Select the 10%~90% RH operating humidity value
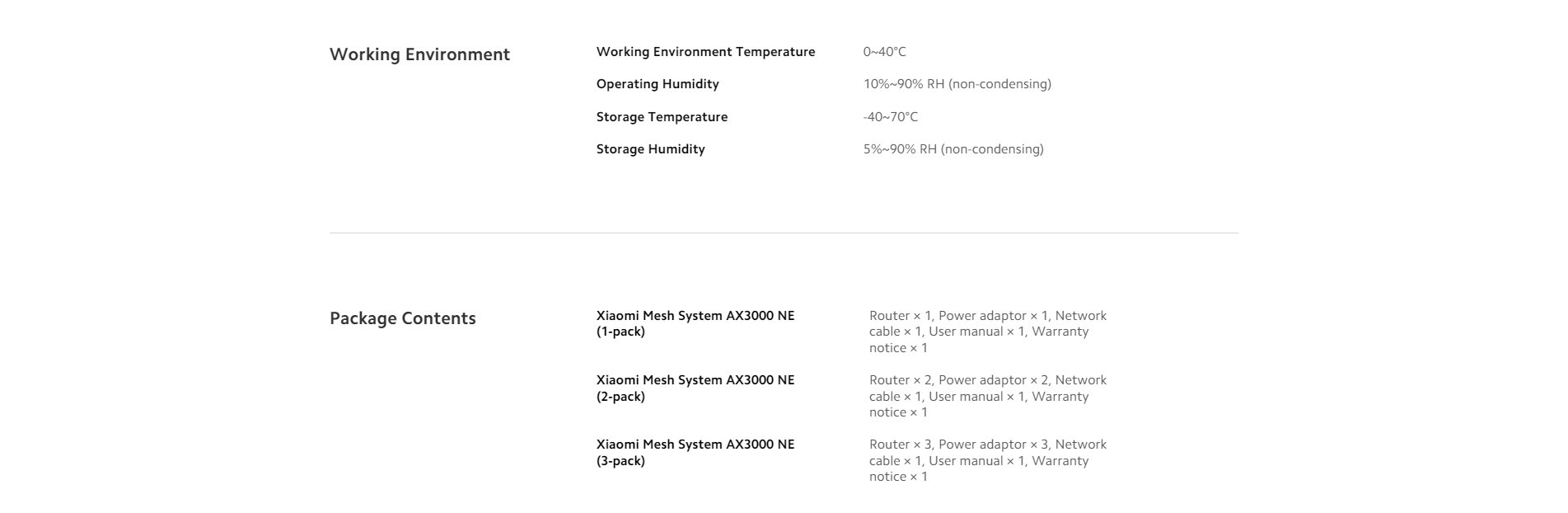1568x513 pixels. coord(957,84)
